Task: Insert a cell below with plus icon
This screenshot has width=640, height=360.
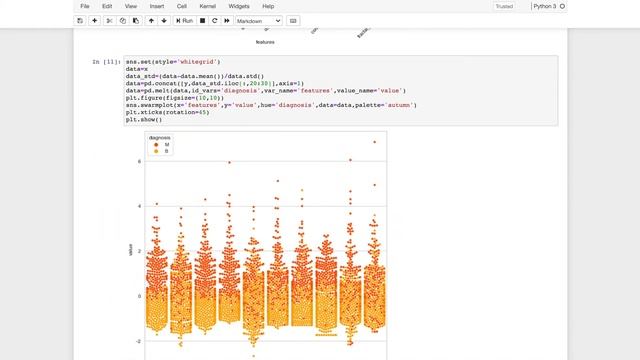Action: [94, 21]
